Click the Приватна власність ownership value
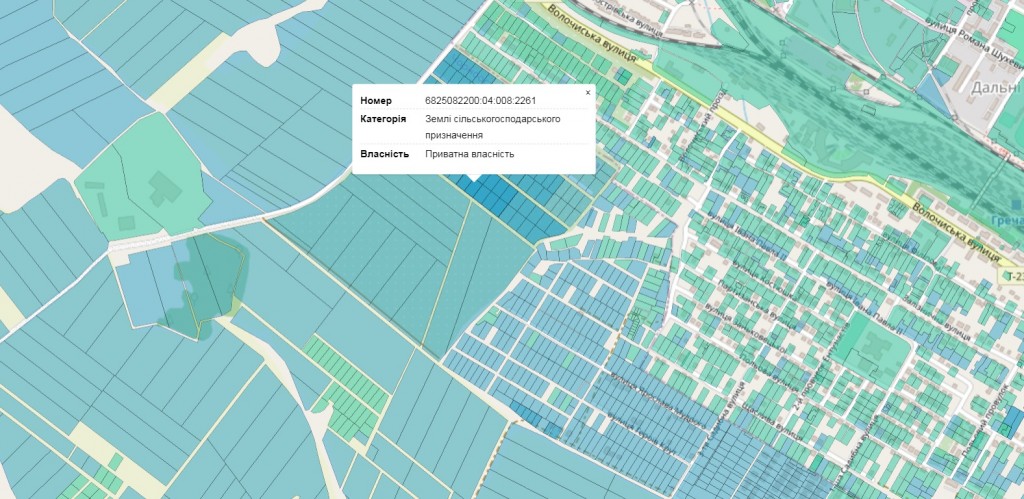 (x=469, y=154)
